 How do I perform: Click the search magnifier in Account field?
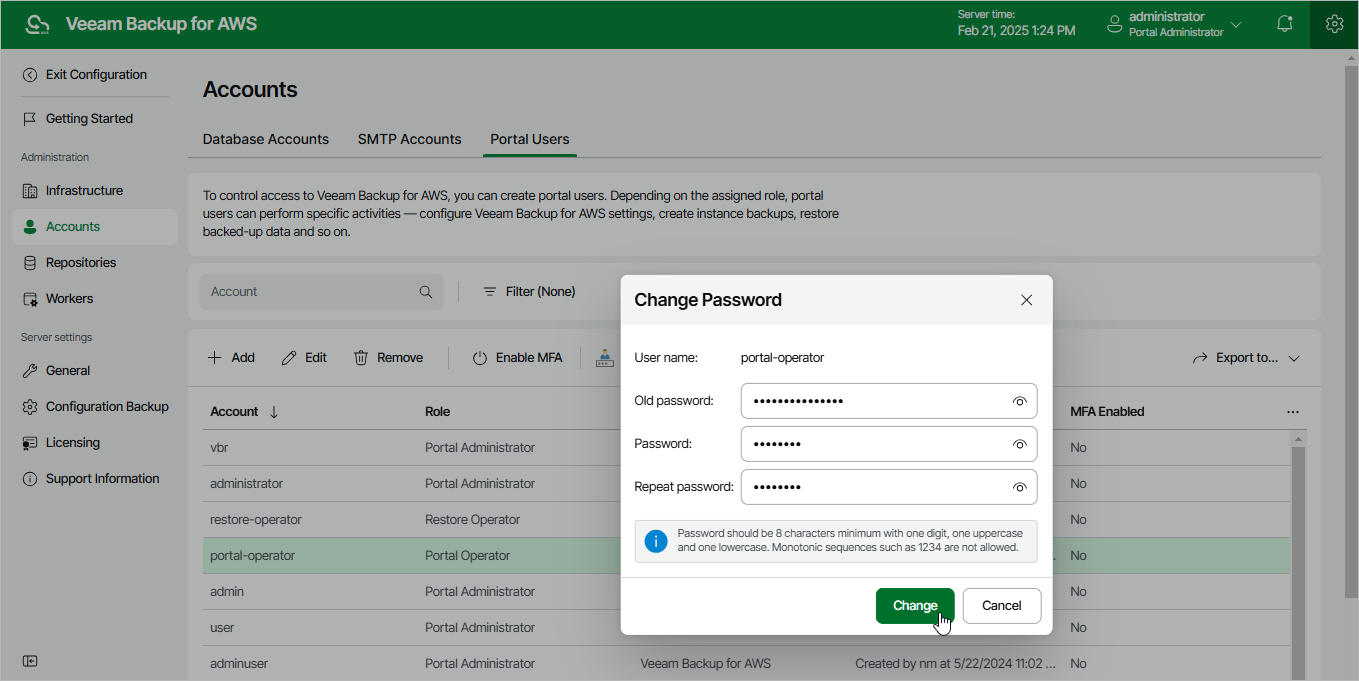[x=426, y=292]
